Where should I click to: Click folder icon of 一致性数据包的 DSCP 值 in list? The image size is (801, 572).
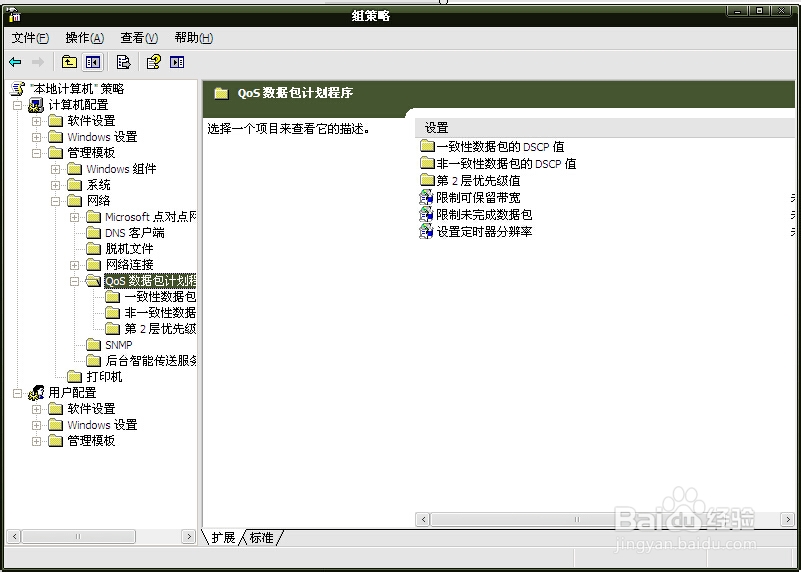[427, 147]
